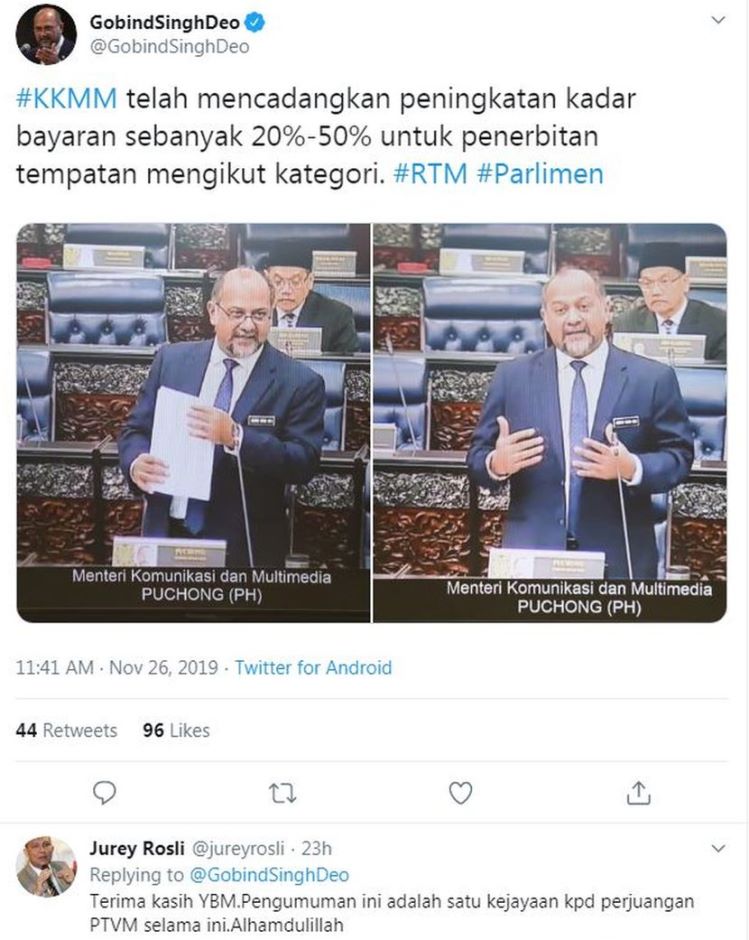Click the reply speech bubble icon
Image resolution: width=749 pixels, height=940 pixels.
point(104,793)
